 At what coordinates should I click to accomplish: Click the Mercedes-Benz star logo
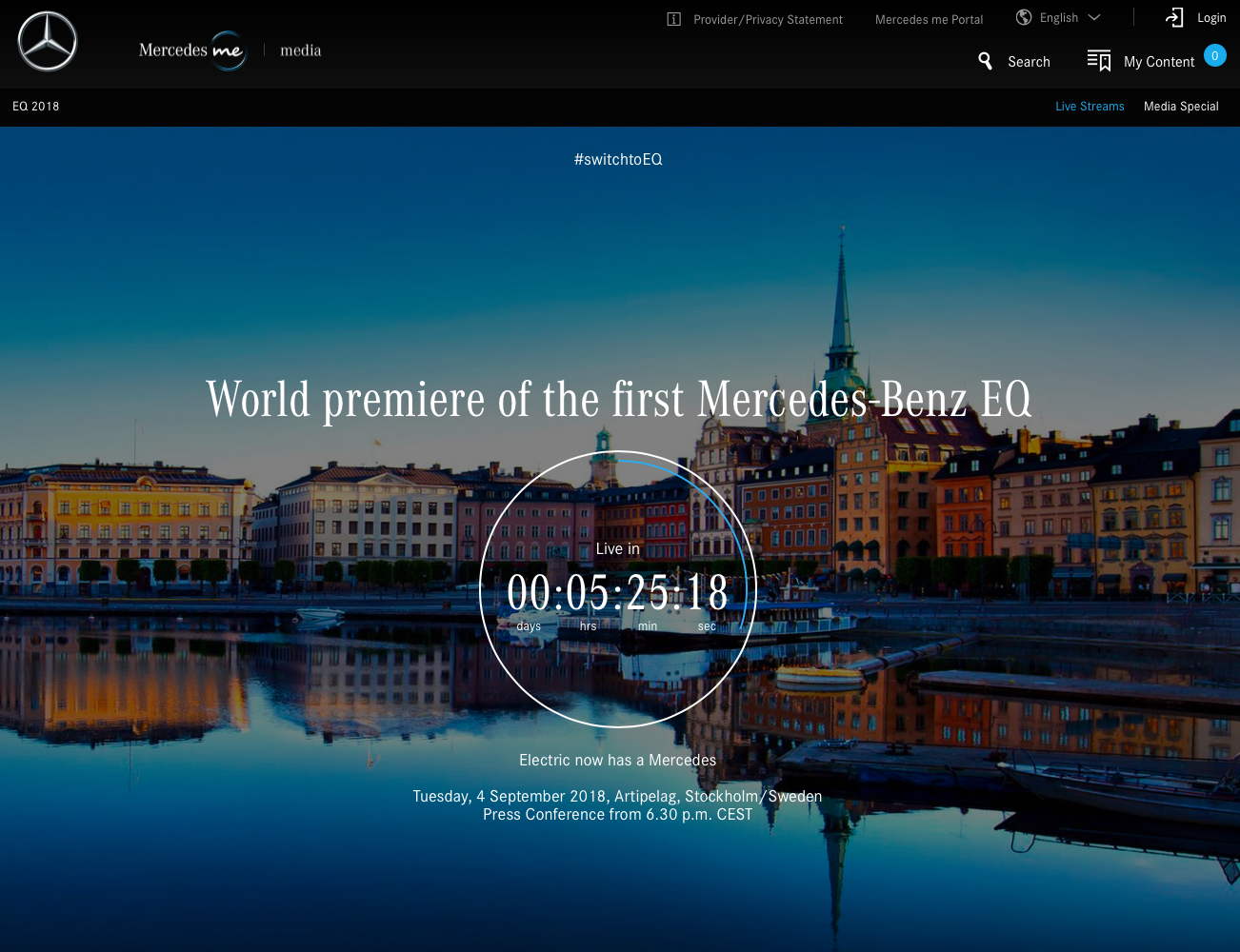coord(48,42)
